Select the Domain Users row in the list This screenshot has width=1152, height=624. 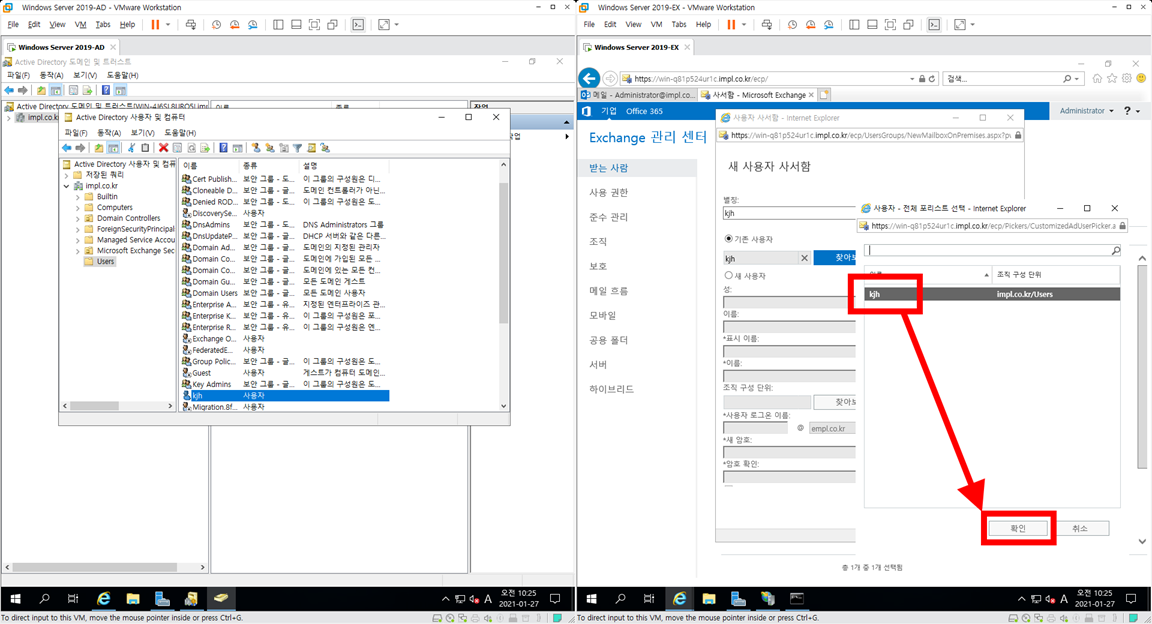coord(285,293)
